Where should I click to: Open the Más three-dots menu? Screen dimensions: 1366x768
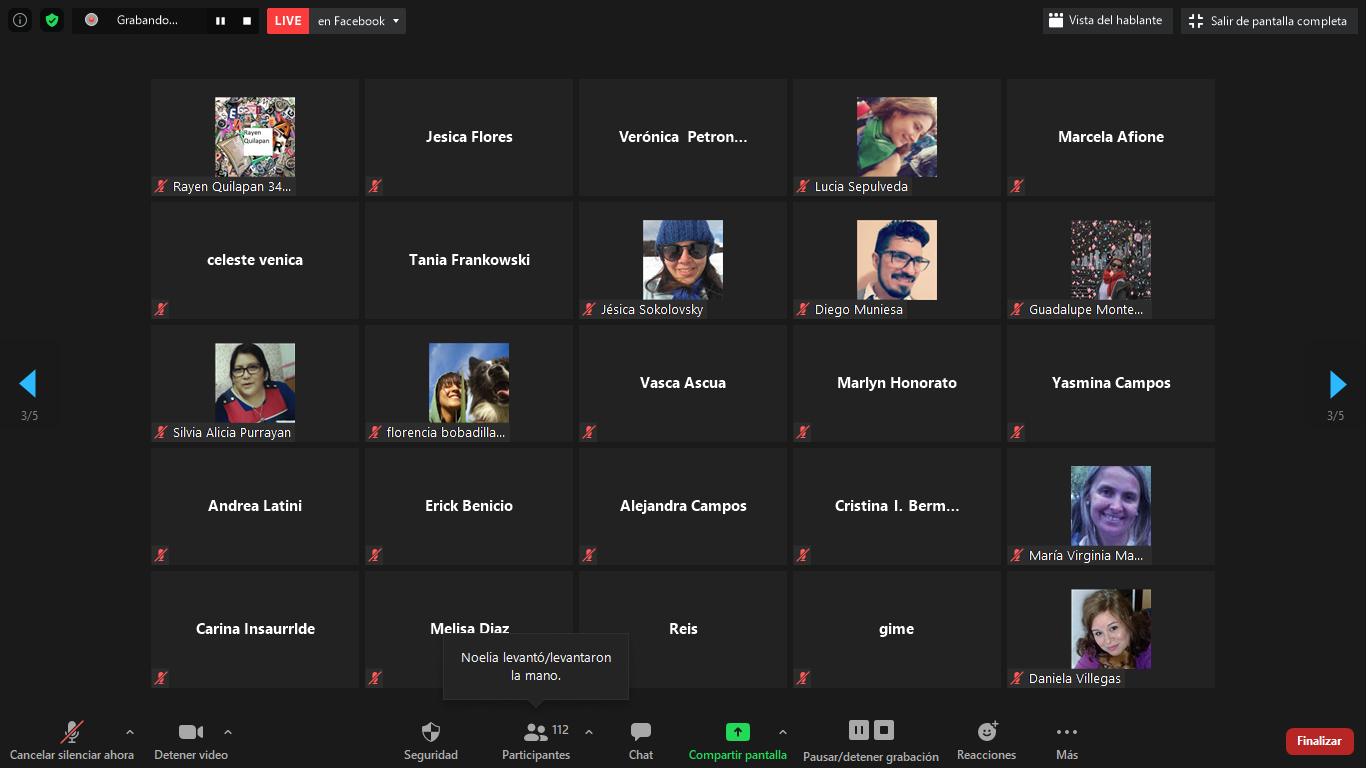click(1067, 732)
